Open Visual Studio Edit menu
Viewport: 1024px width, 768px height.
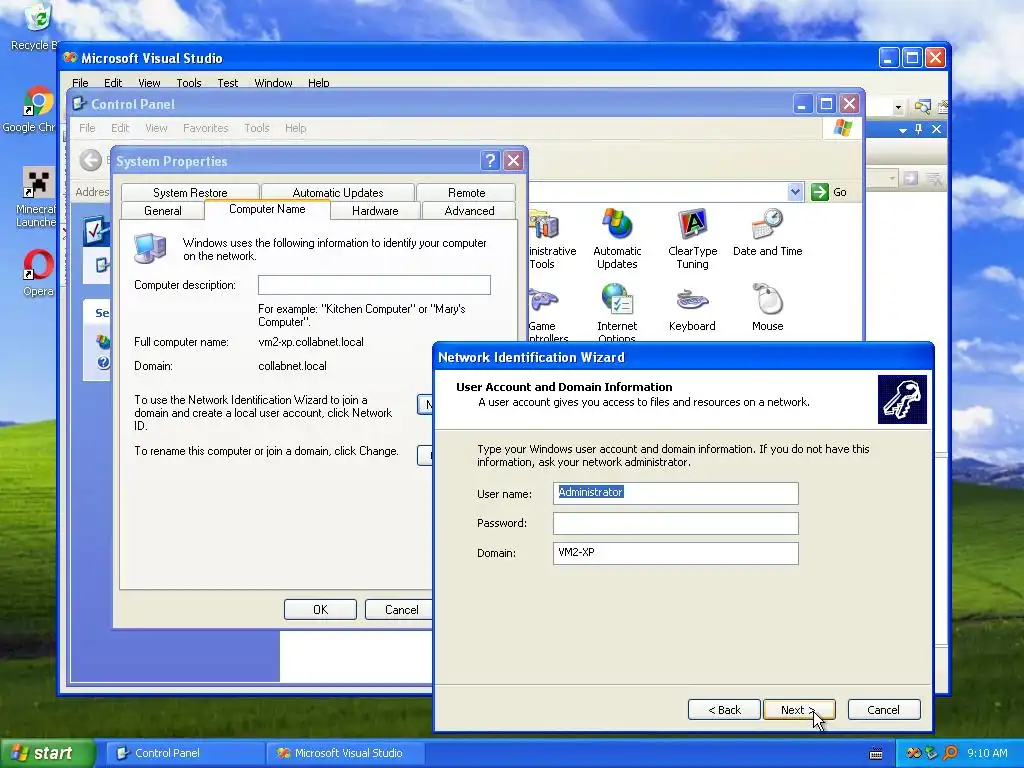coord(113,83)
